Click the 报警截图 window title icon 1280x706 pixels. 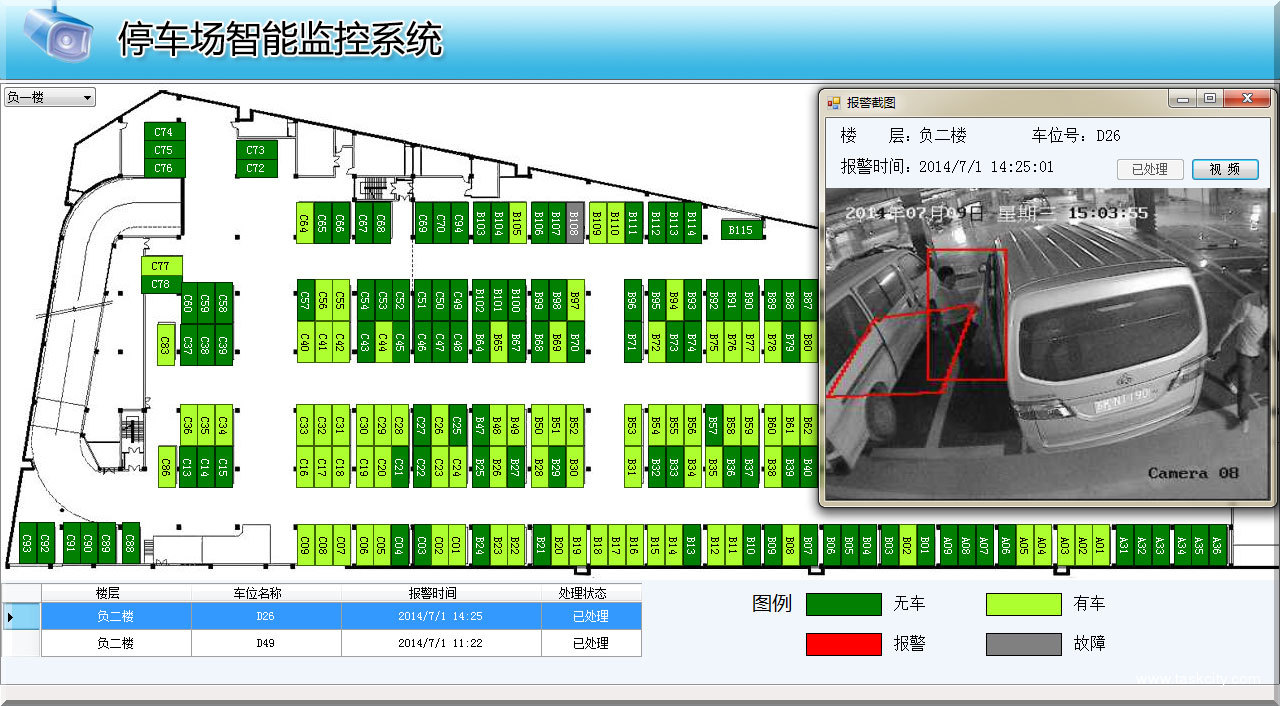[834, 102]
